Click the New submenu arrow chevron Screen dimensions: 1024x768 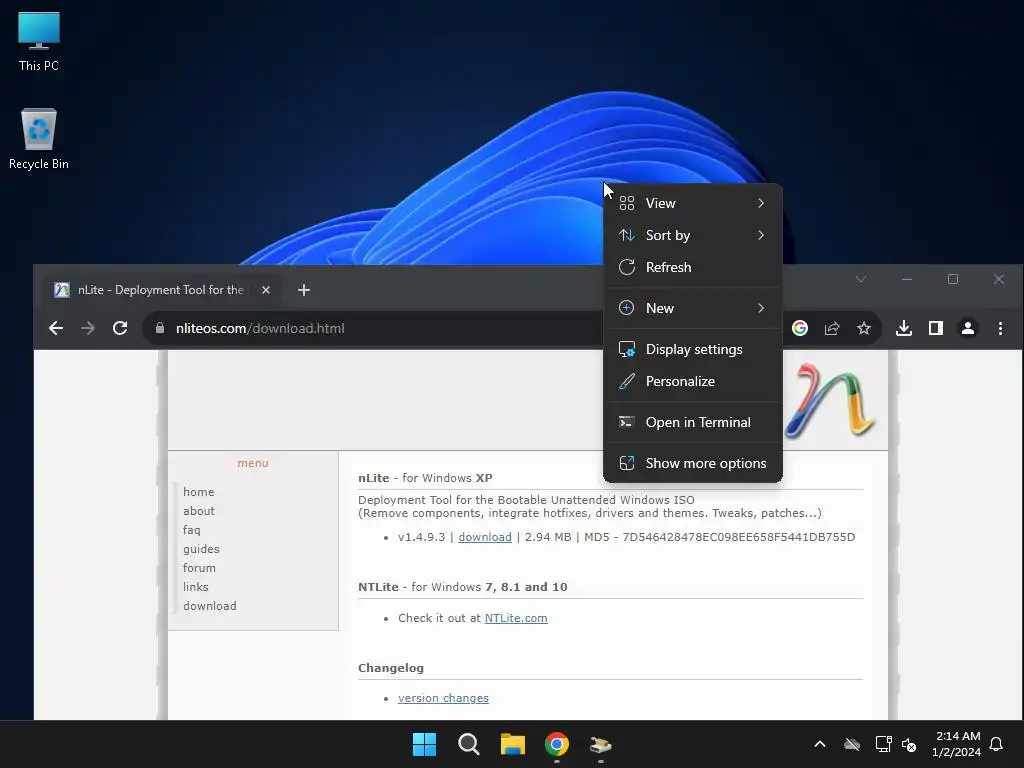pos(761,308)
